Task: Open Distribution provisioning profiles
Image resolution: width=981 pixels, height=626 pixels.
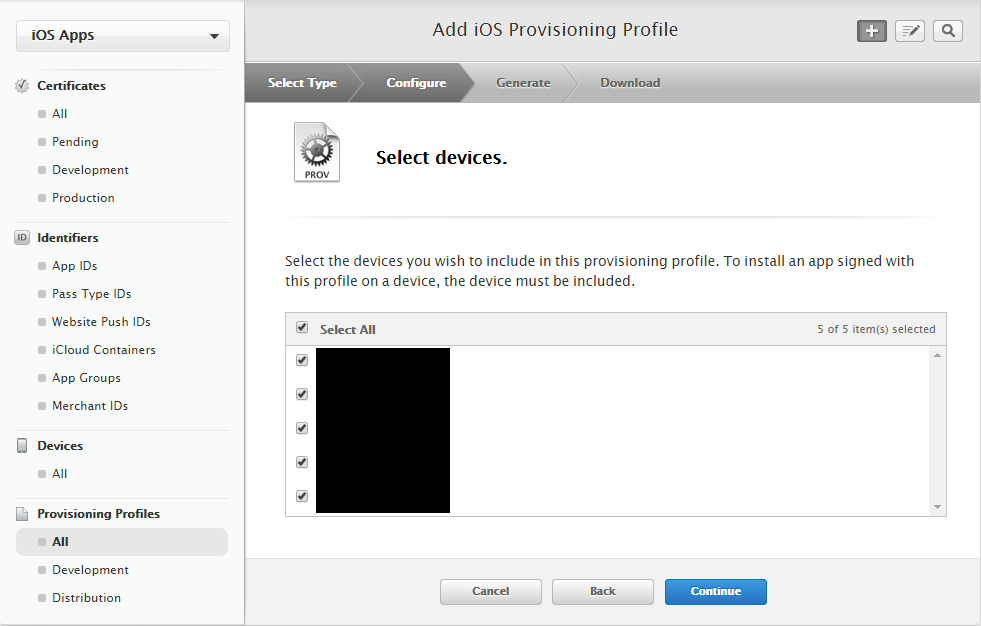Action: click(86, 598)
